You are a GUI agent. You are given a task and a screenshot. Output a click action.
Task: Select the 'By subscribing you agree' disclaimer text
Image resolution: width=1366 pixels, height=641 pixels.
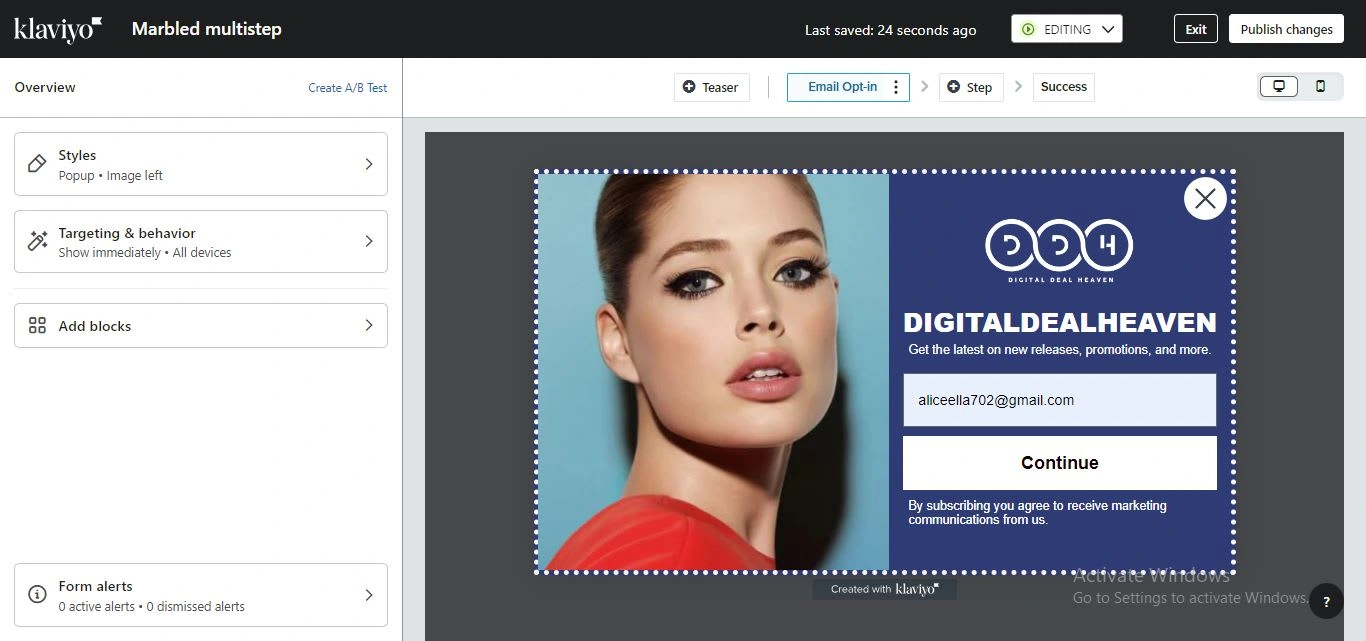1037,512
